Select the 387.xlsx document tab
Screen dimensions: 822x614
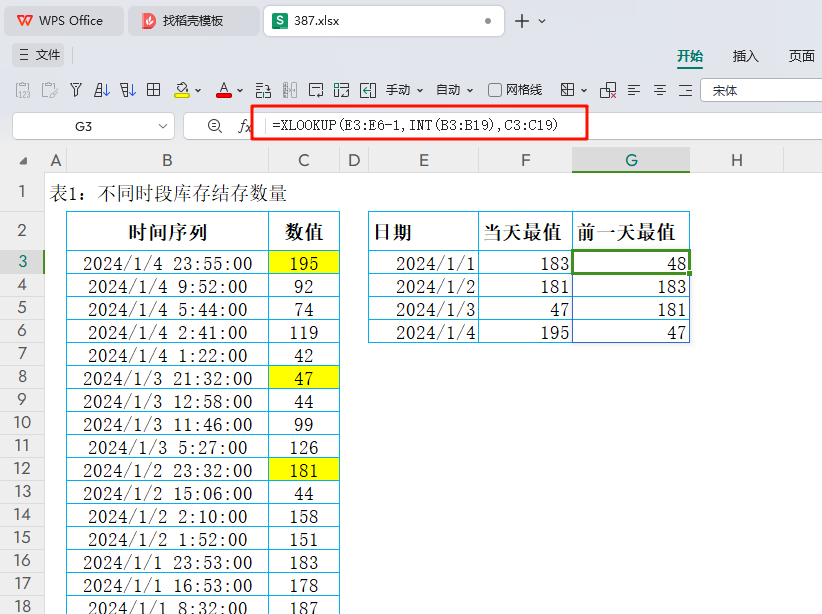[x=384, y=21]
